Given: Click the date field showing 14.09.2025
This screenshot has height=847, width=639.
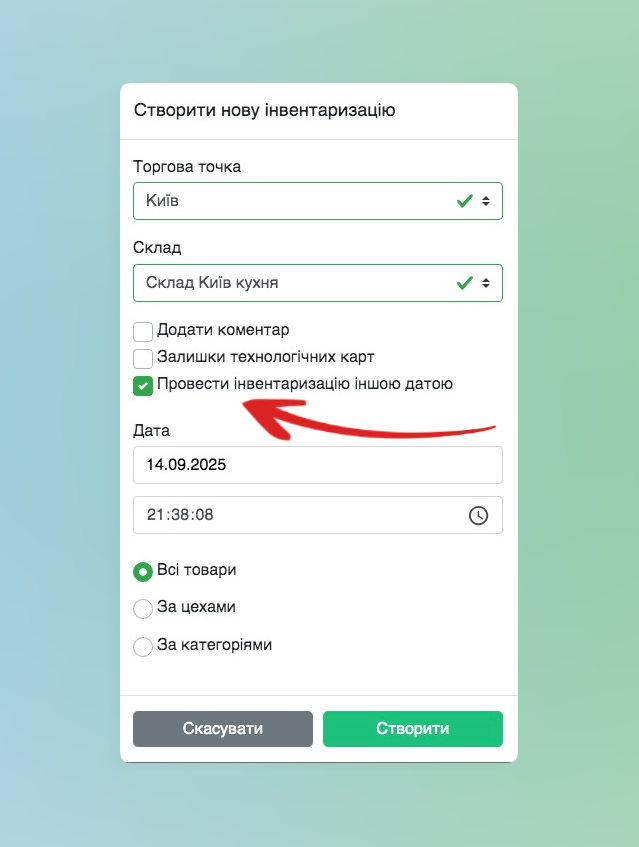Looking at the screenshot, I should click(x=318, y=465).
